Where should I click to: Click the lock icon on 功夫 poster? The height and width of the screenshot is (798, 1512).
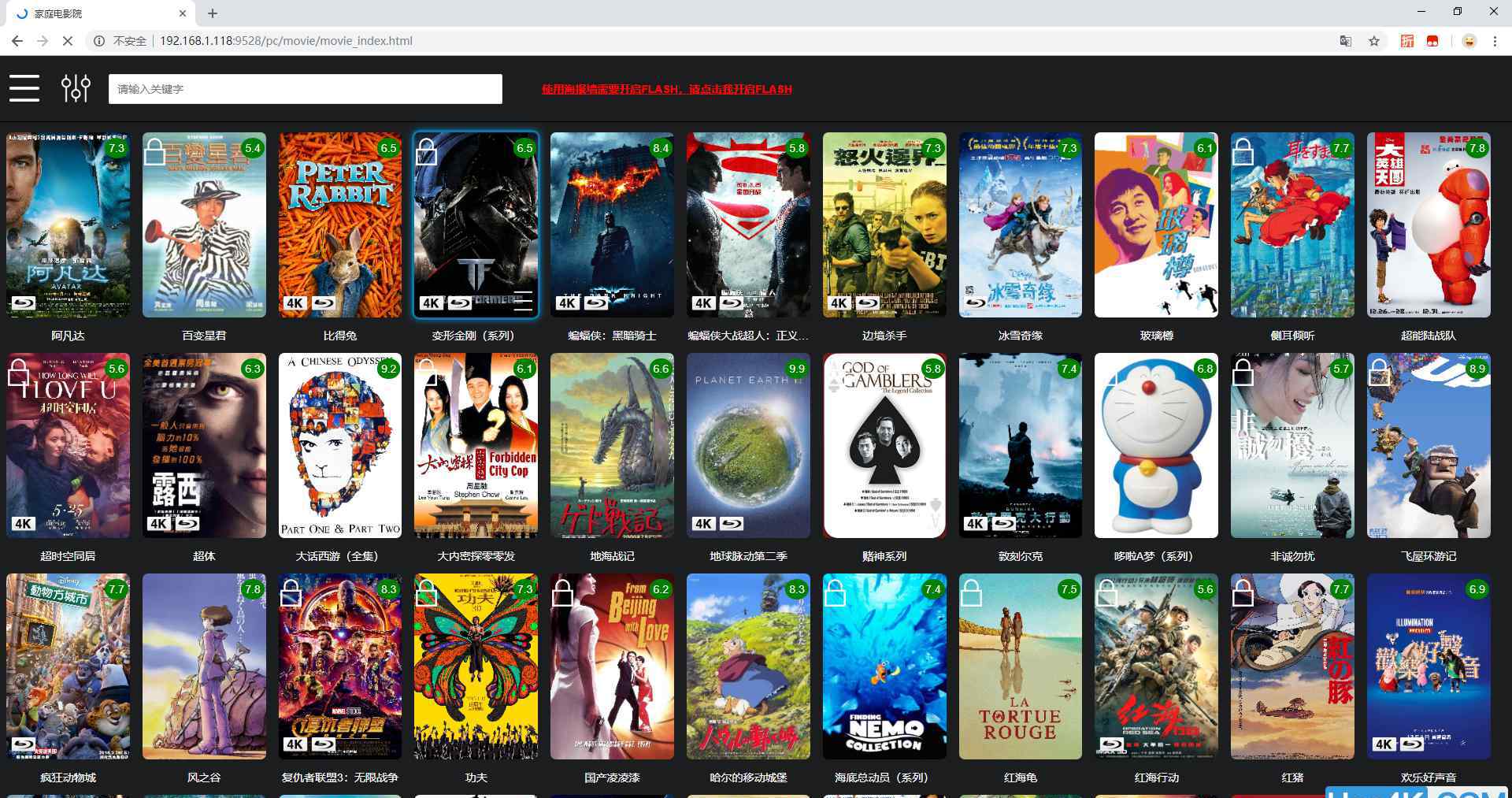coord(426,592)
